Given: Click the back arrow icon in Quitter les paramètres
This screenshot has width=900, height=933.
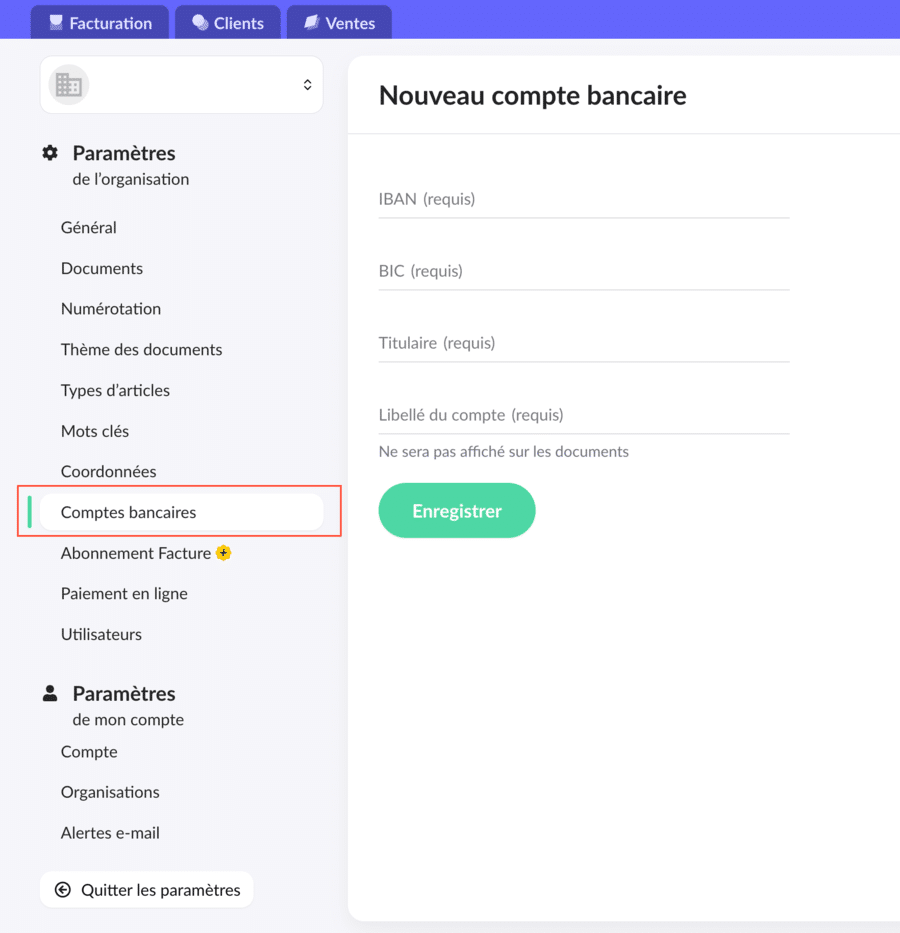Looking at the screenshot, I should [62, 890].
